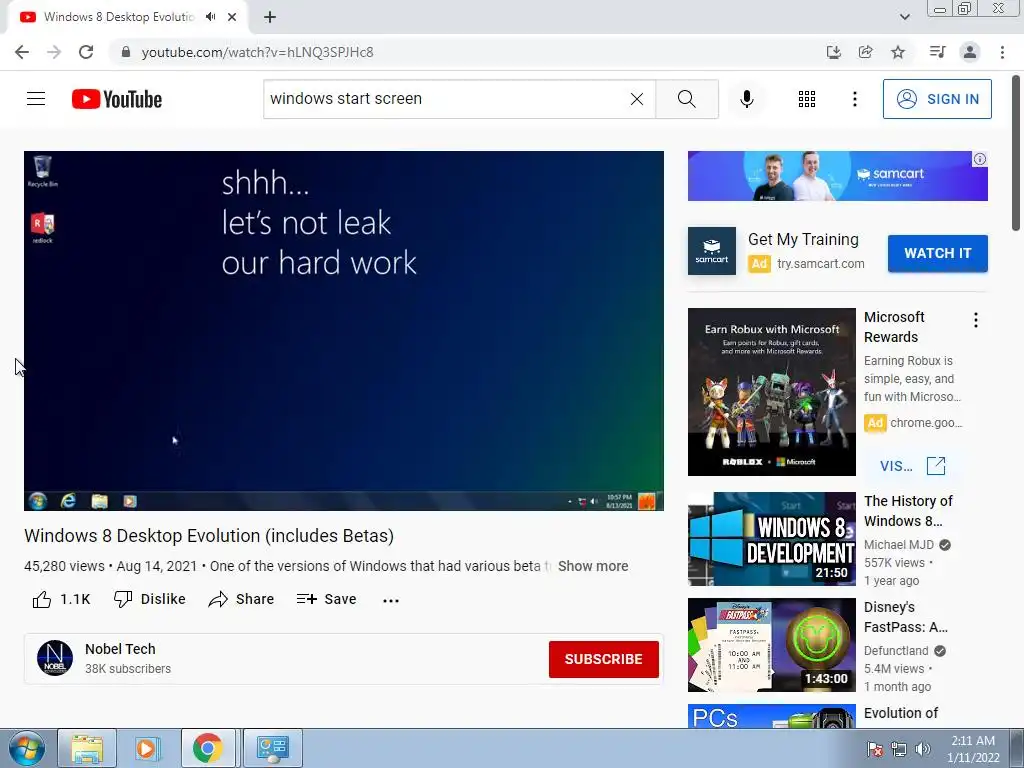Bookmark this page with star icon
This screenshot has height=768, width=1024.
898,52
